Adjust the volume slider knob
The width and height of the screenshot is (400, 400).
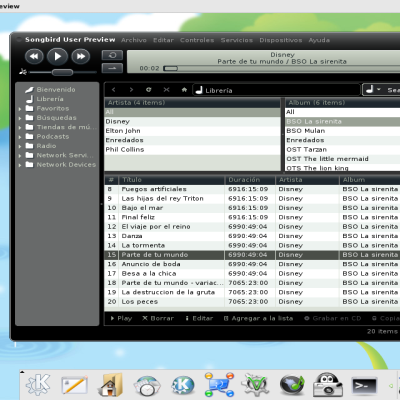tap(62, 72)
